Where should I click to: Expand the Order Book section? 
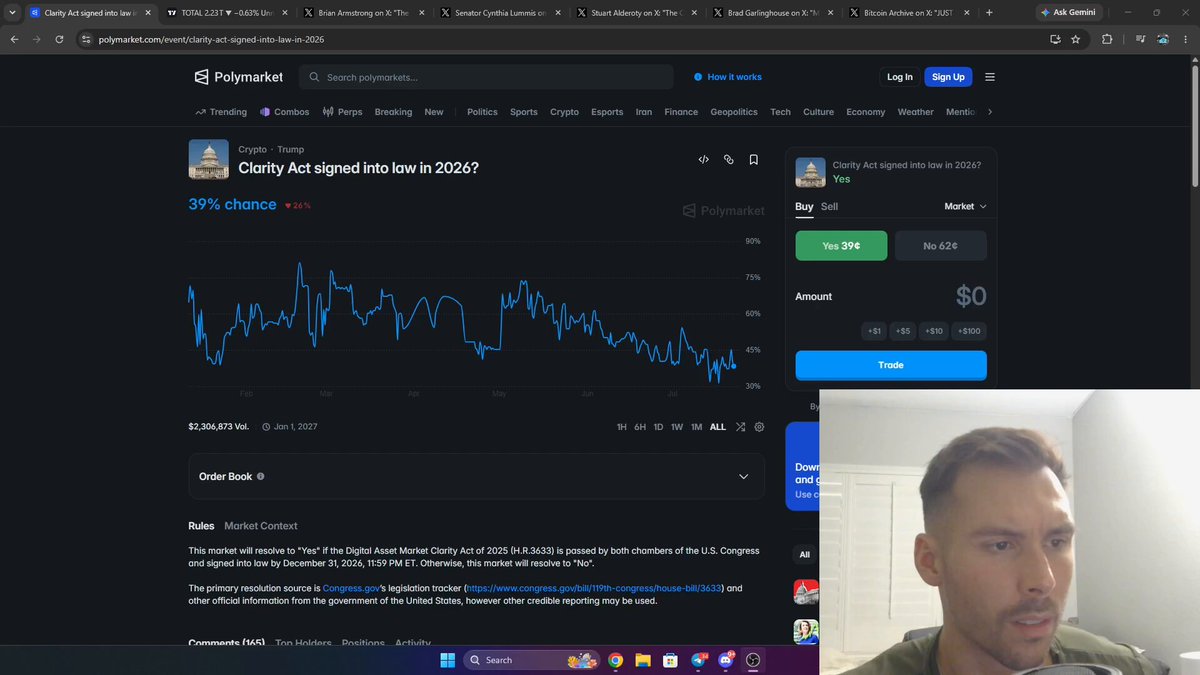476,476
